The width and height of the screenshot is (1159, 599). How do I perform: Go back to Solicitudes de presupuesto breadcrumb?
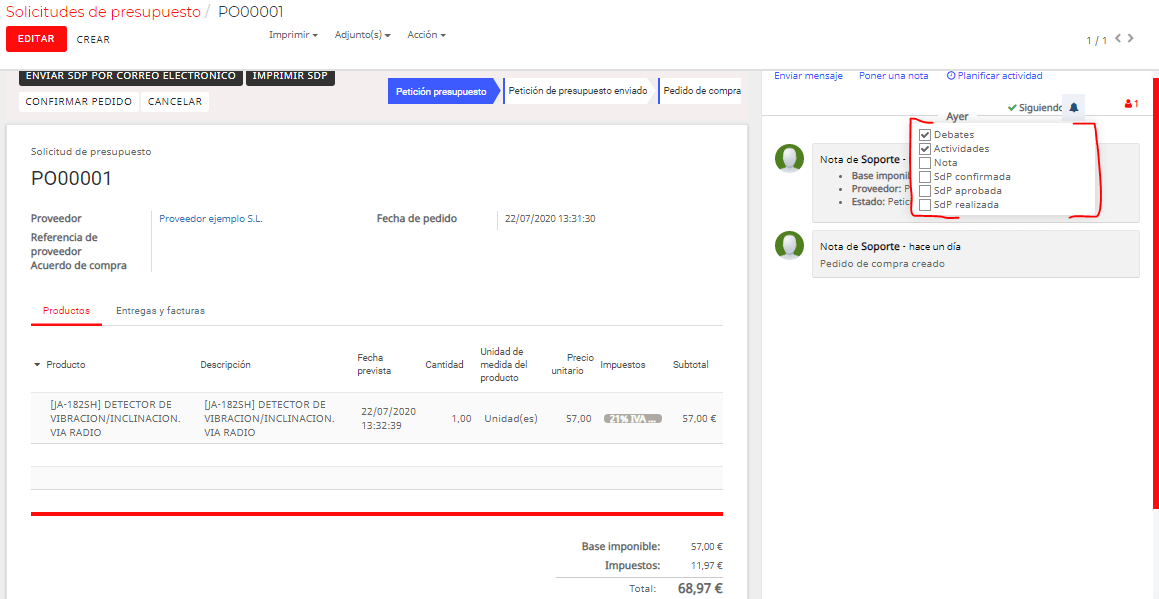click(x=103, y=12)
